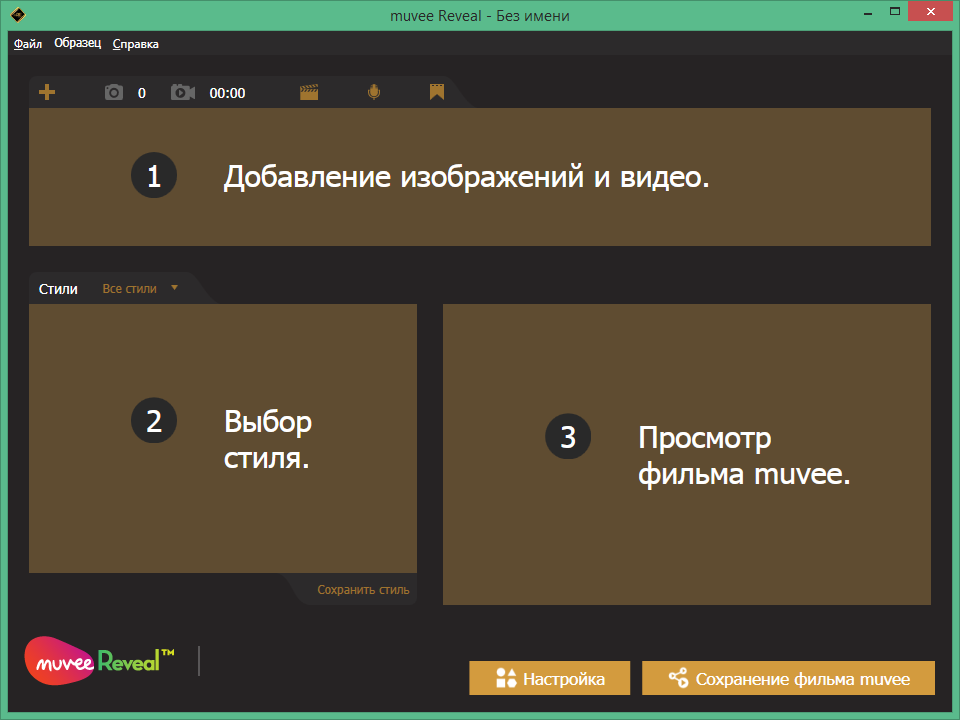Click the Выбор стиля panel
Screen dimensions: 960x720
pos(223,438)
